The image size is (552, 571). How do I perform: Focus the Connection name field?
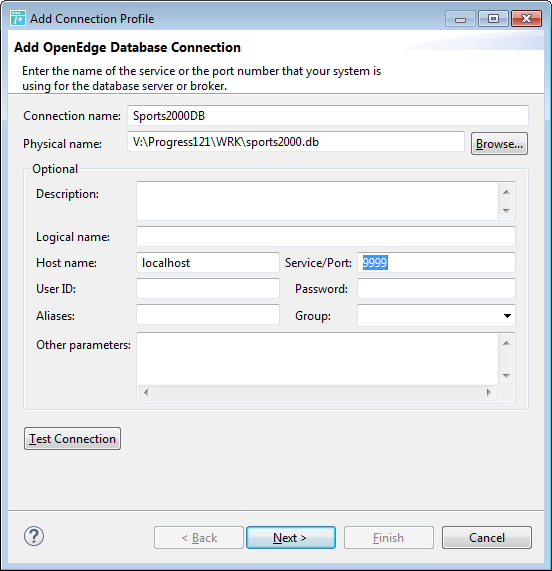328,116
